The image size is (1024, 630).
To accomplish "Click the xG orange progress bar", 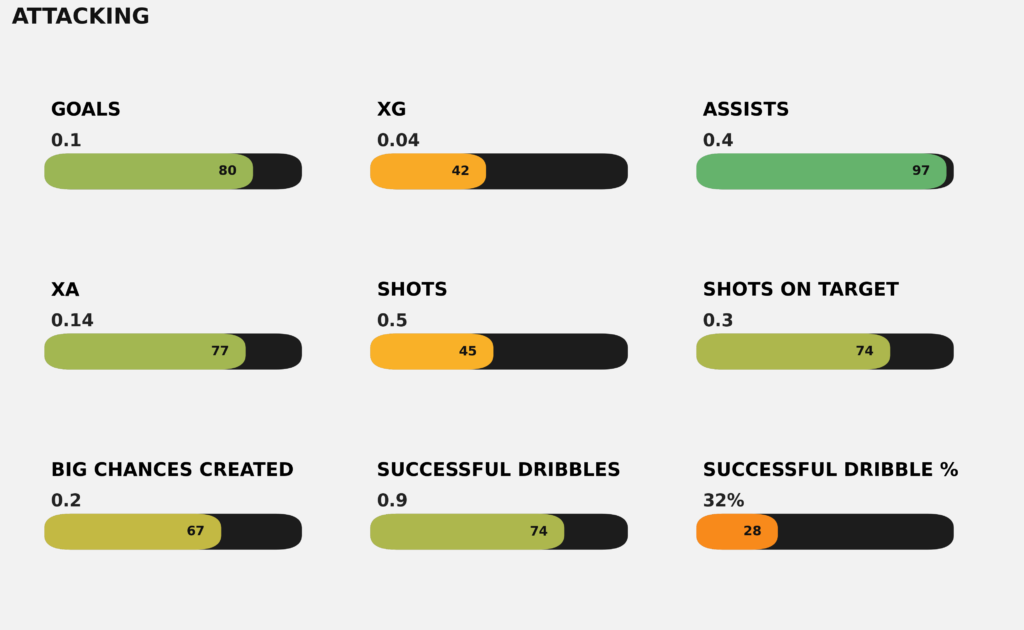I will pyautogui.click(x=428, y=171).
